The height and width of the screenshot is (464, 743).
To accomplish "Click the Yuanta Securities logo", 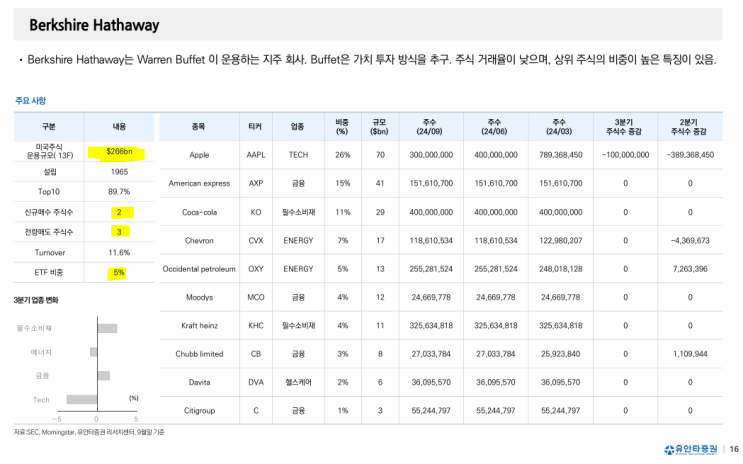I will pos(689,448).
